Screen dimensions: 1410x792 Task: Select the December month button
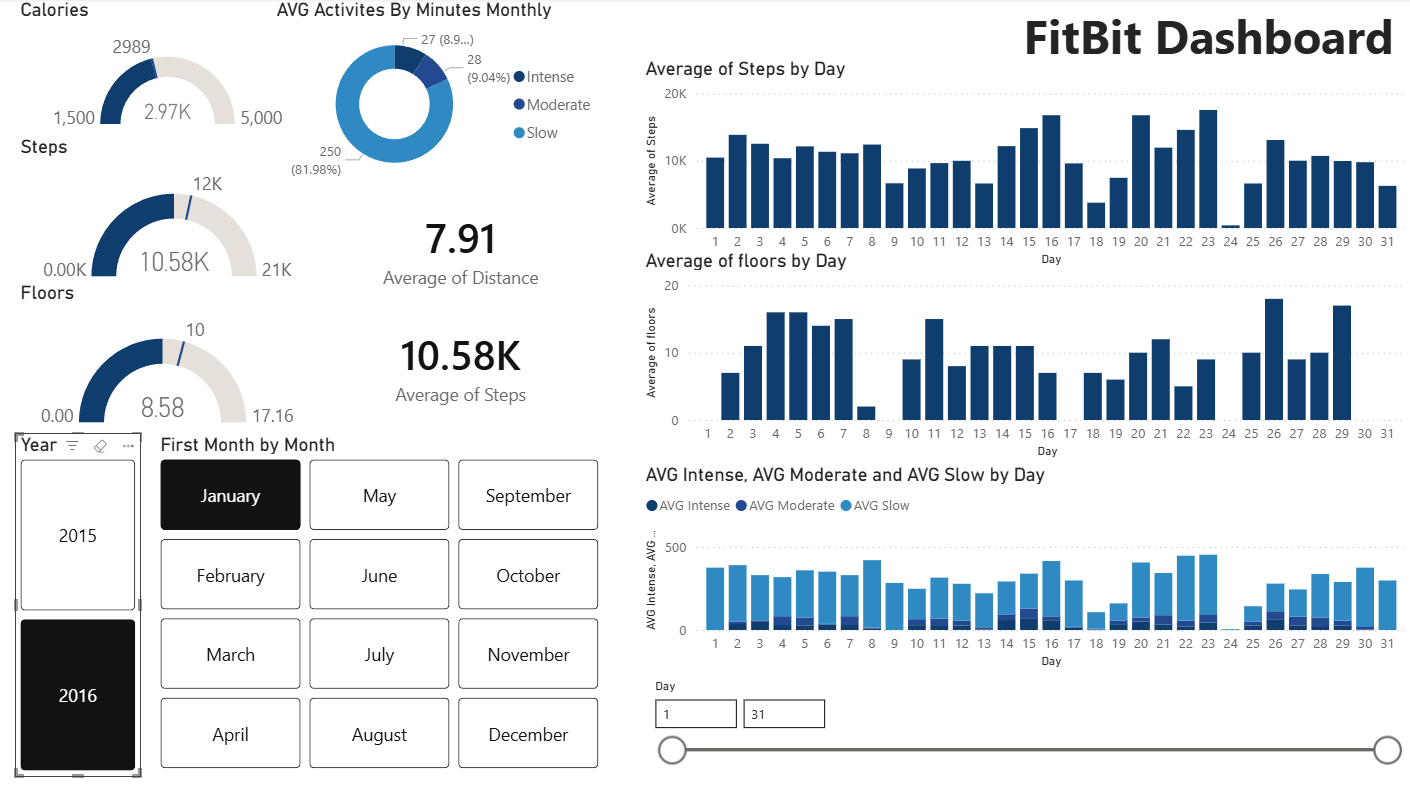528,733
